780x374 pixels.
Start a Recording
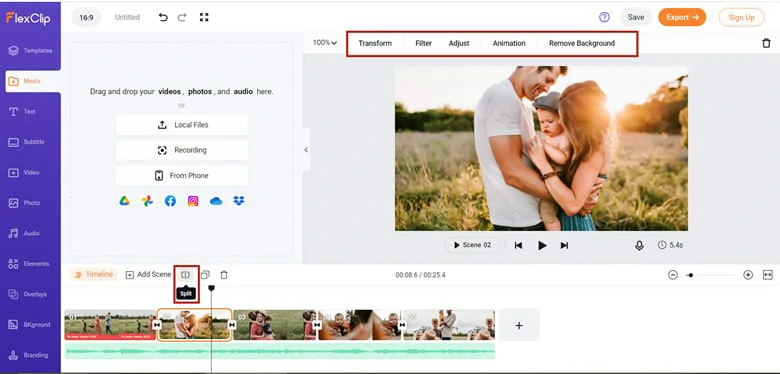click(182, 150)
